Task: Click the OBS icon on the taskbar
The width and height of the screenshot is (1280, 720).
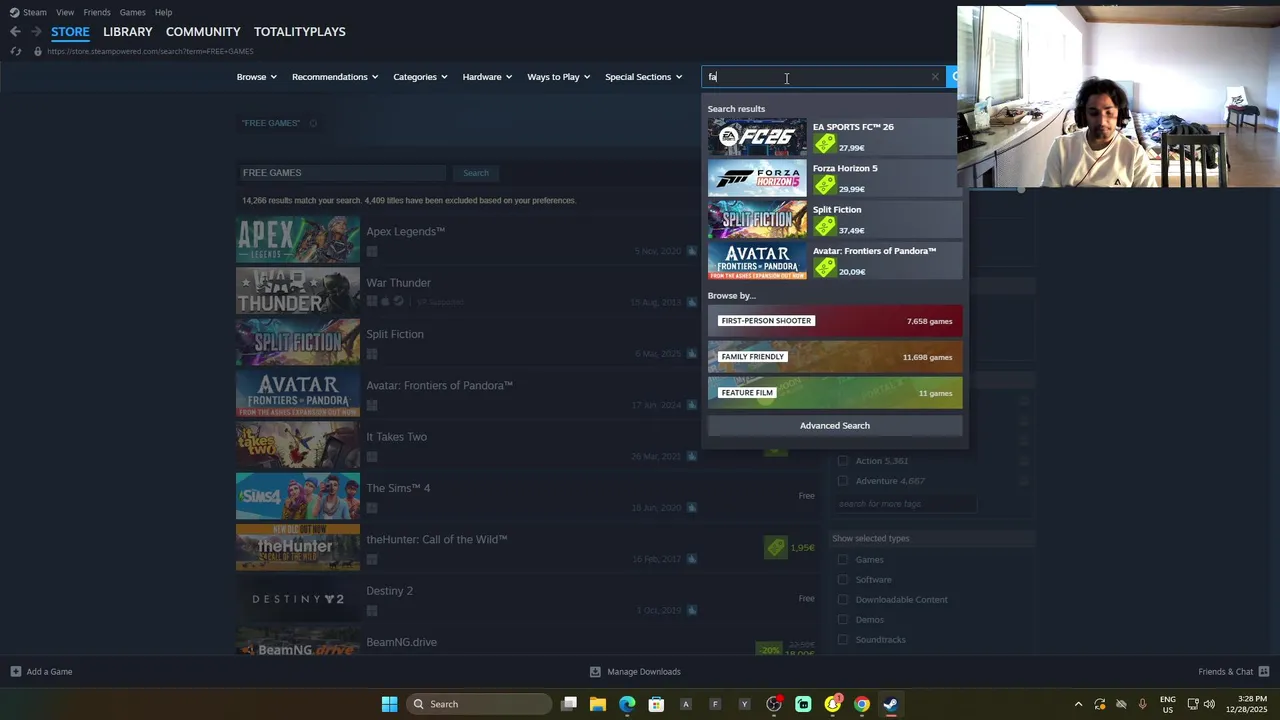Action: [x=774, y=704]
